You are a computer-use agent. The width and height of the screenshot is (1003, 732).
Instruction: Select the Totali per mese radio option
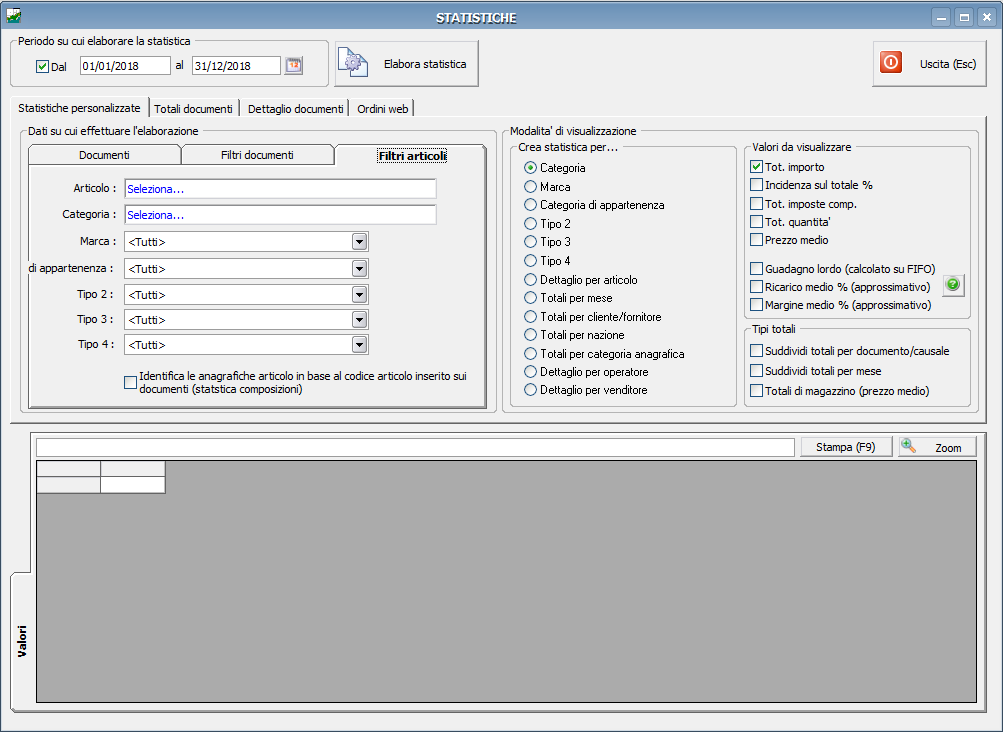(530, 298)
